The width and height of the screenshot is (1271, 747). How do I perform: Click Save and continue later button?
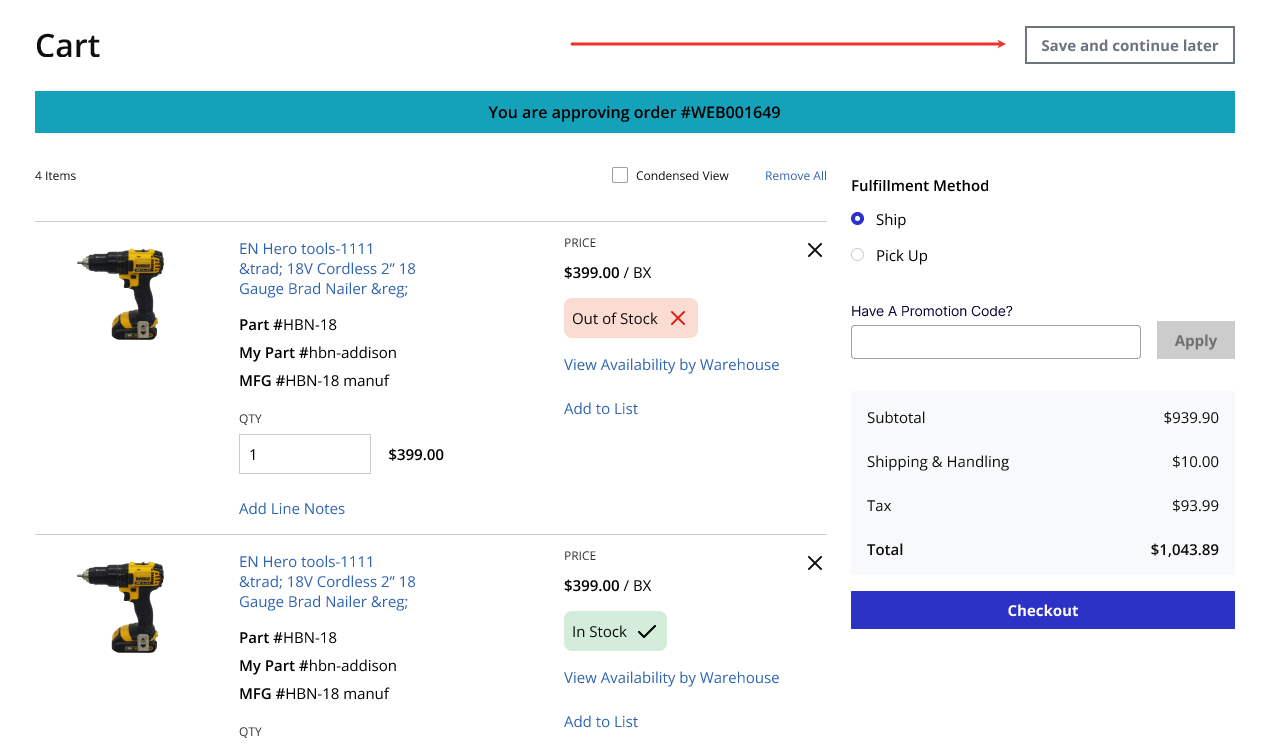pos(1129,45)
